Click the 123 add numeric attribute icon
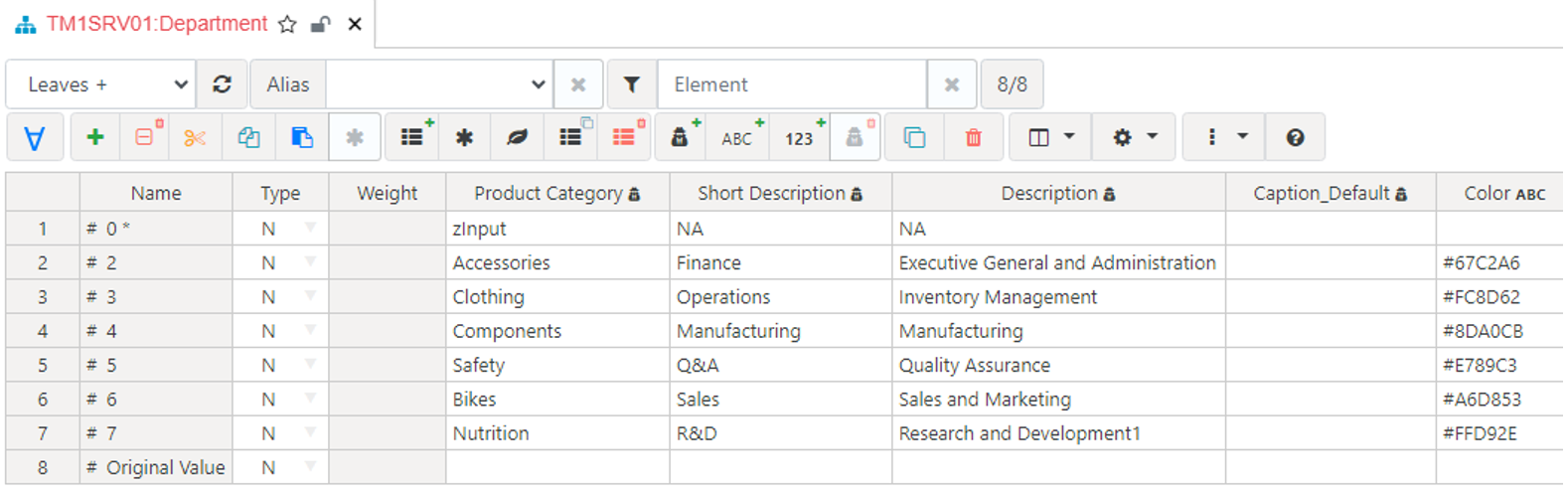Image resolution: width=1568 pixels, height=495 pixels. tap(801, 137)
